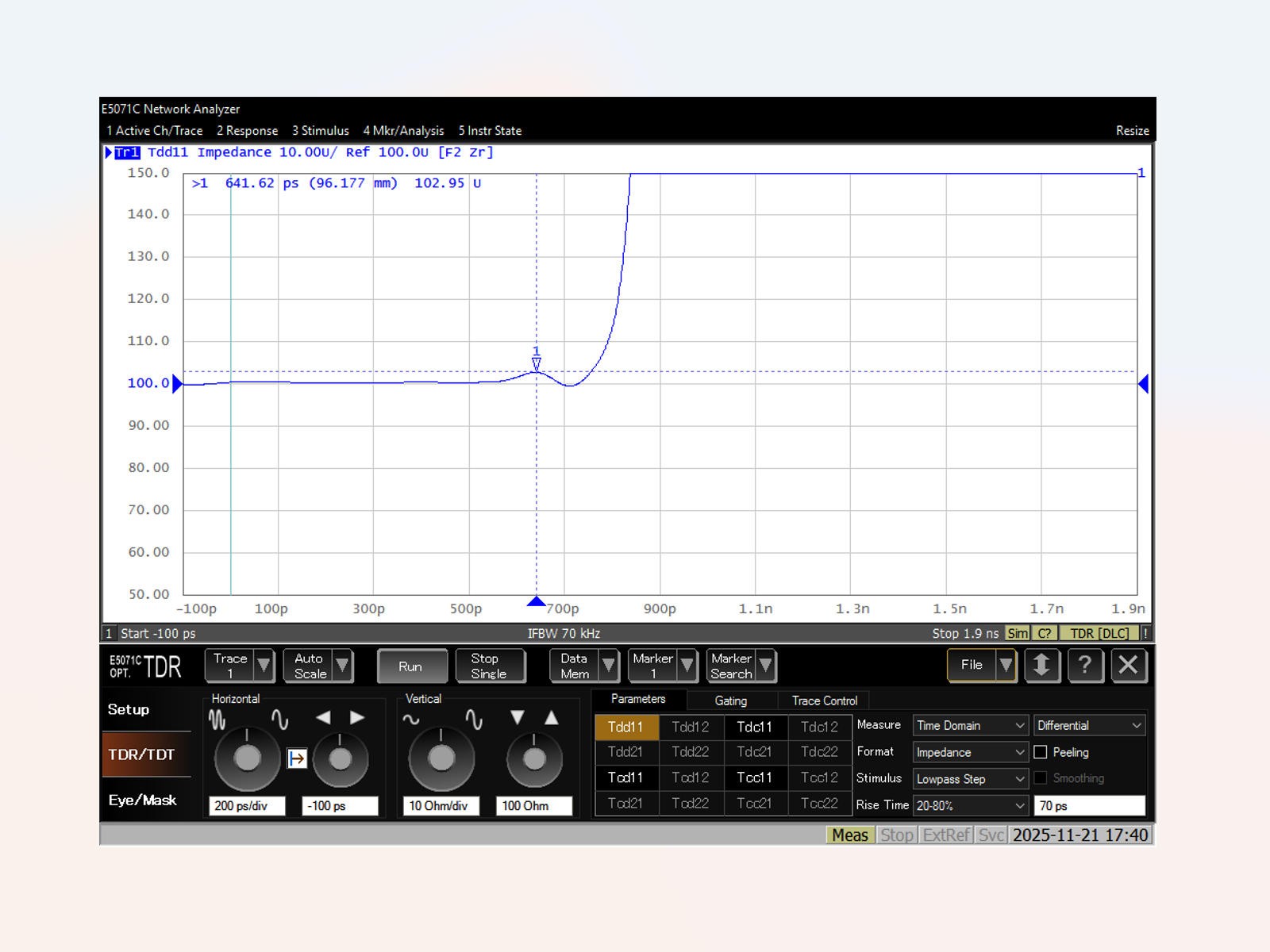The height and width of the screenshot is (952, 1270).
Task: Click the horizontal position left arrow
Action: (x=323, y=717)
